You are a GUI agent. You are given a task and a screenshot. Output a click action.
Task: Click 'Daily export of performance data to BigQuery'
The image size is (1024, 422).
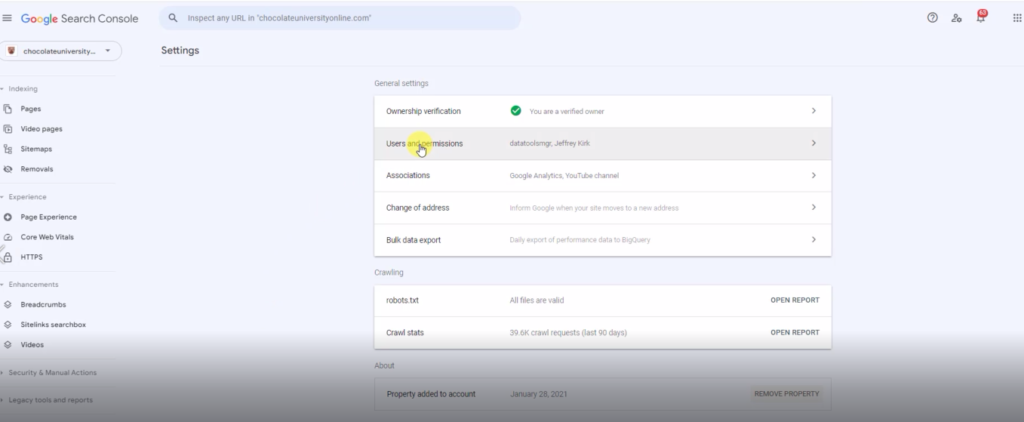(x=580, y=240)
